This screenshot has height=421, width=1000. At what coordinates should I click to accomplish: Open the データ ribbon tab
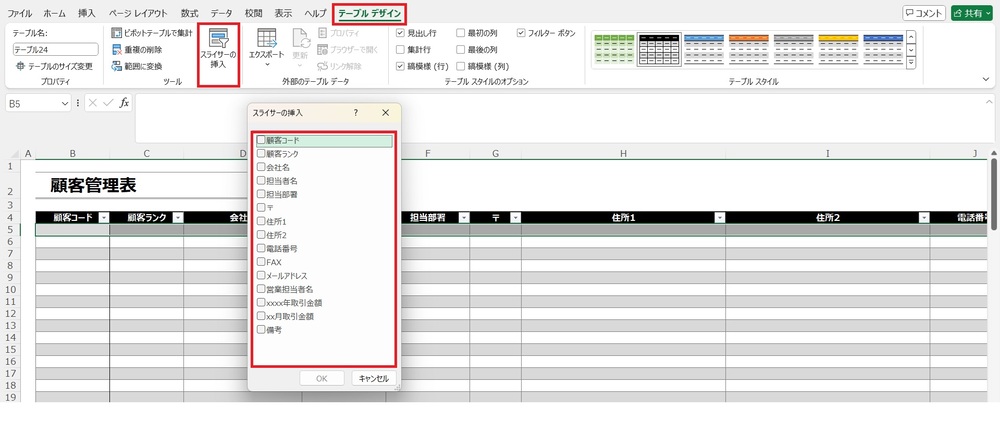click(221, 13)
